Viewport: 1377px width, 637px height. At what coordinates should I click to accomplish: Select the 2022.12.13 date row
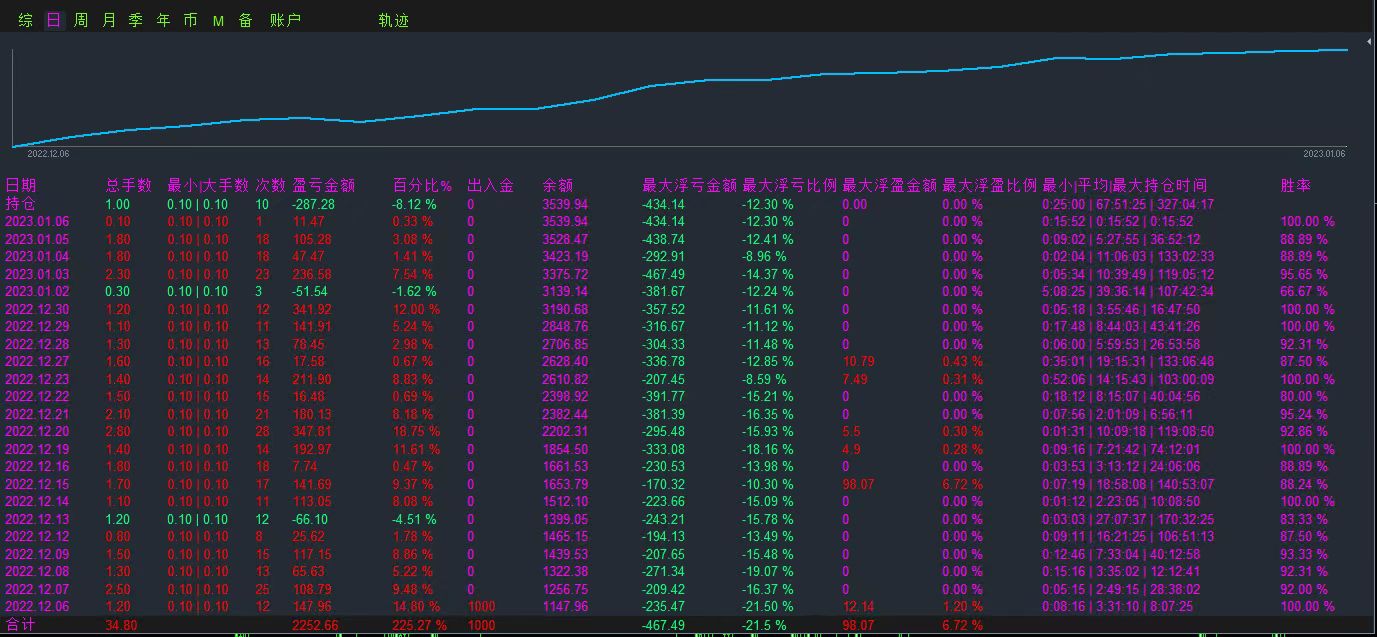(37, 519)
